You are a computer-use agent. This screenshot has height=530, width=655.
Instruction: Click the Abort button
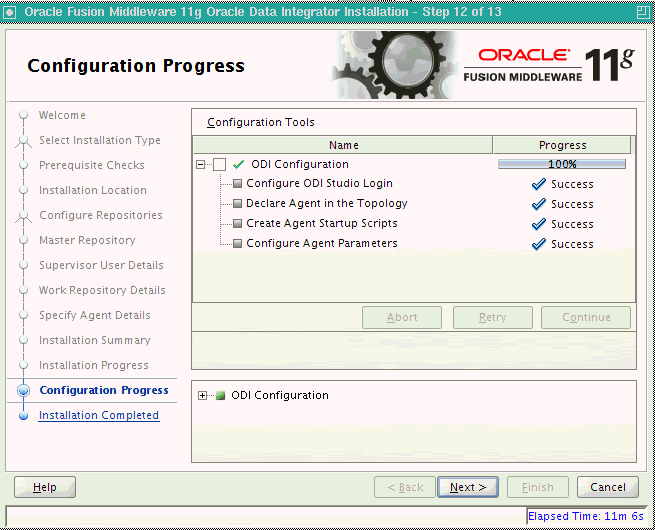click(402, 317)
